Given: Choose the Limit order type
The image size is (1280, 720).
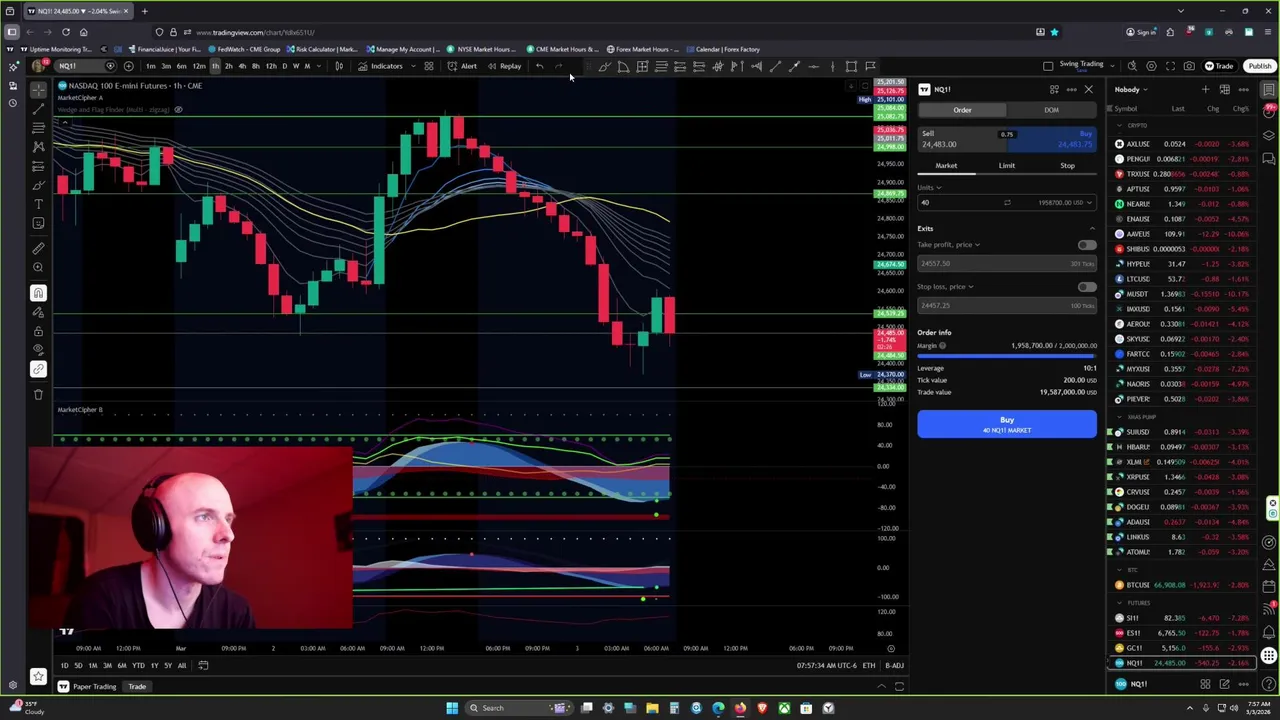Looking at the screenshot, I should [1007, 166].
